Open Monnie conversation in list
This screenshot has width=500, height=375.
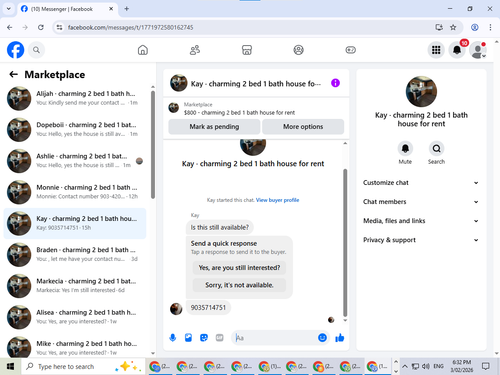click(75, 192)
